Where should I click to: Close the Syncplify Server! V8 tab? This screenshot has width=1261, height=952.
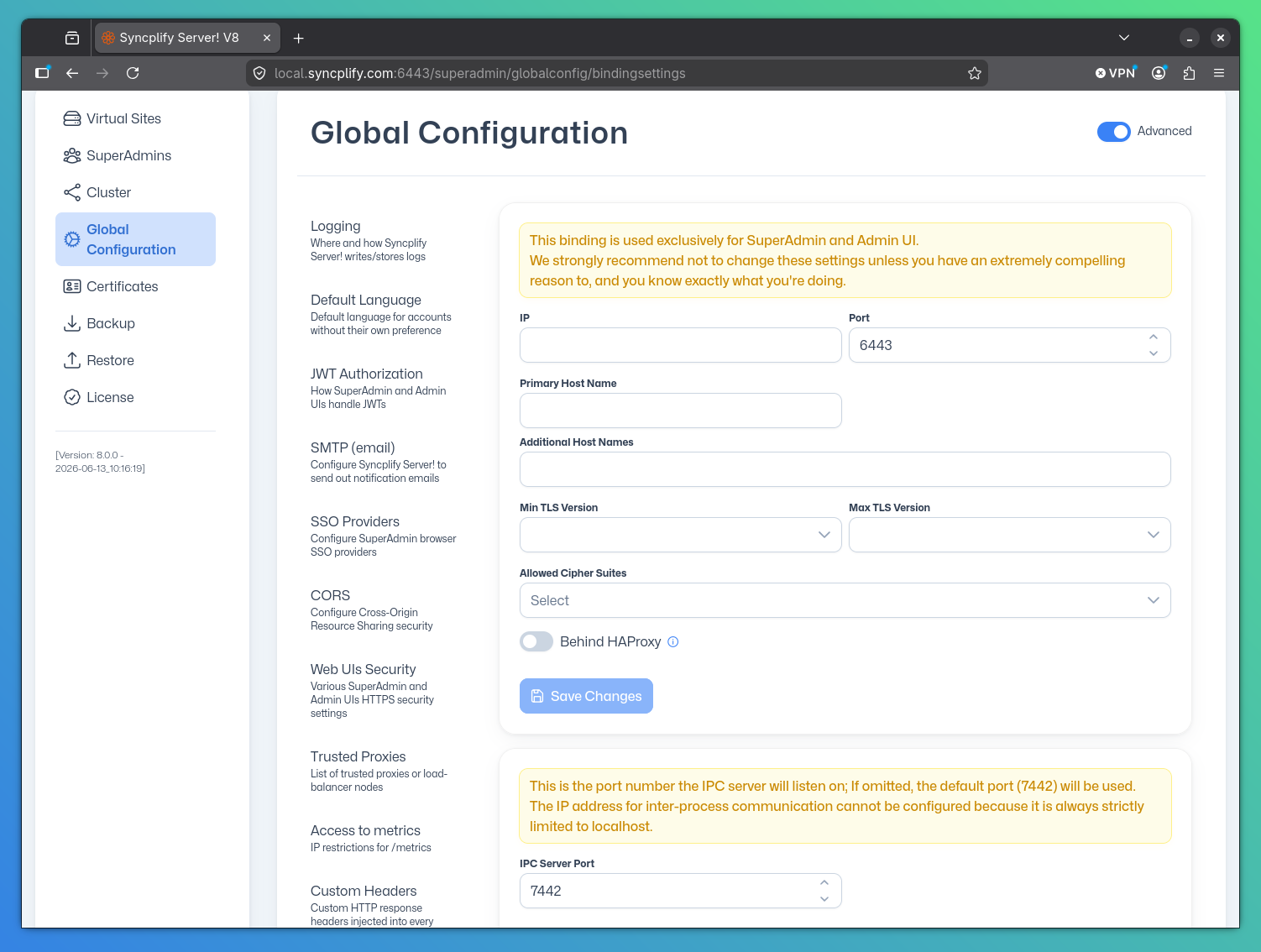pyautogui.click(x=267, y=38)
